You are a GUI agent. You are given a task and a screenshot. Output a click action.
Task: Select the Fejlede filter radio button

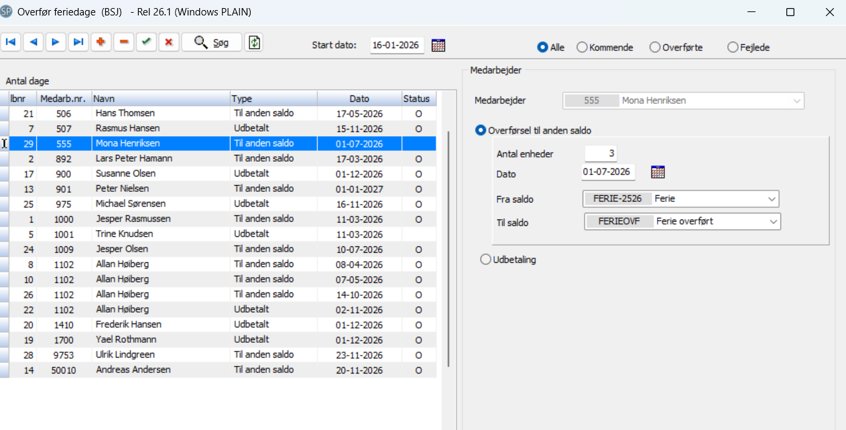click(732, 47)
